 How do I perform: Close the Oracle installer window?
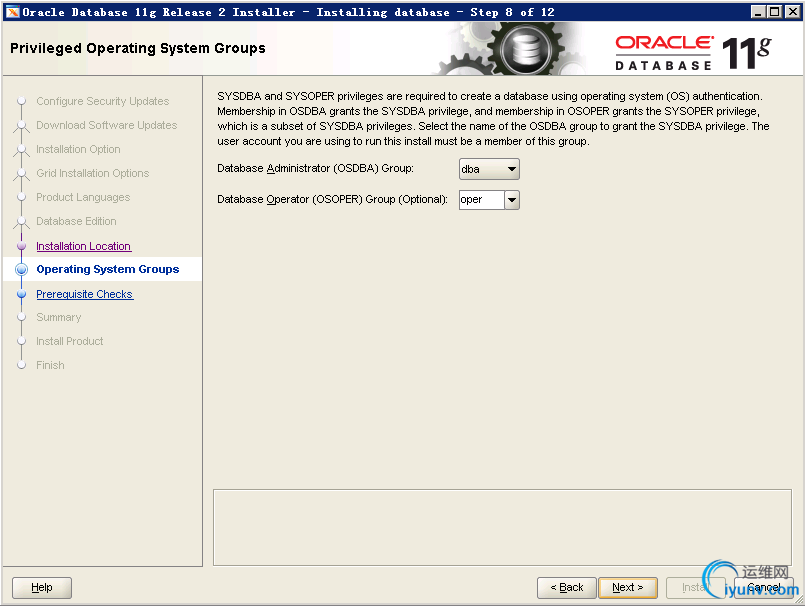tap(792, 12)
